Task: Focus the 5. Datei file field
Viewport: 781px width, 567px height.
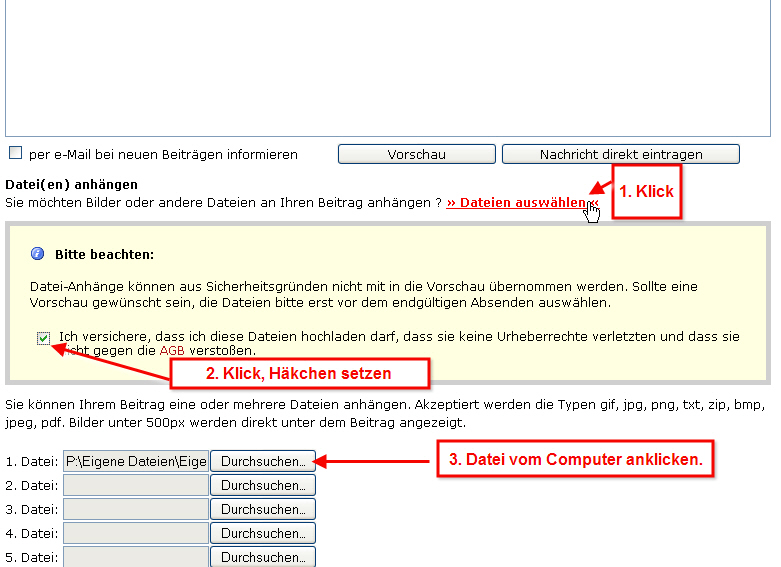Action: tap(135, 556)
